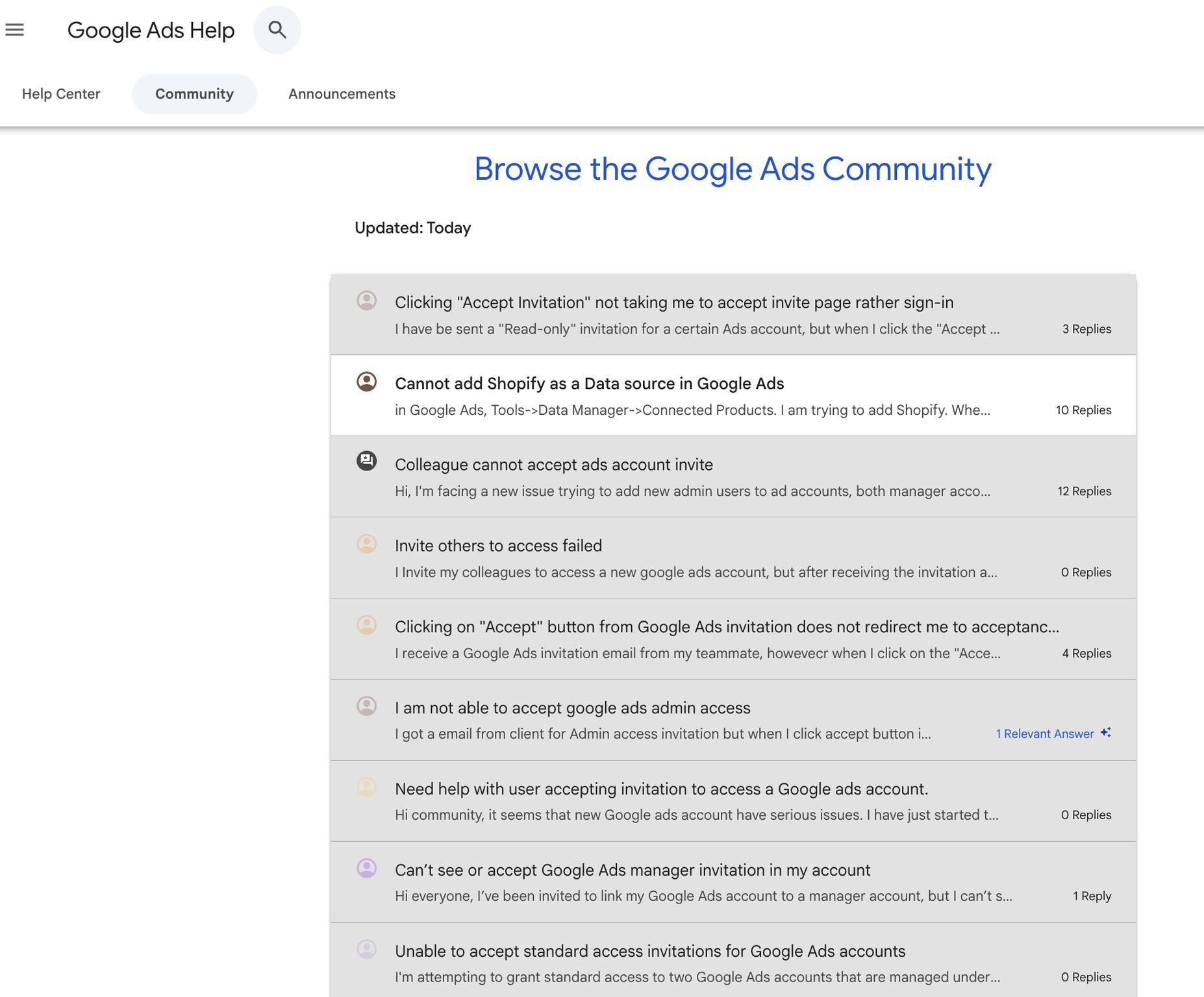1204x997 pixels.
Task: Click the '1 Relevant Answer' link
Action: [1044, 733]
